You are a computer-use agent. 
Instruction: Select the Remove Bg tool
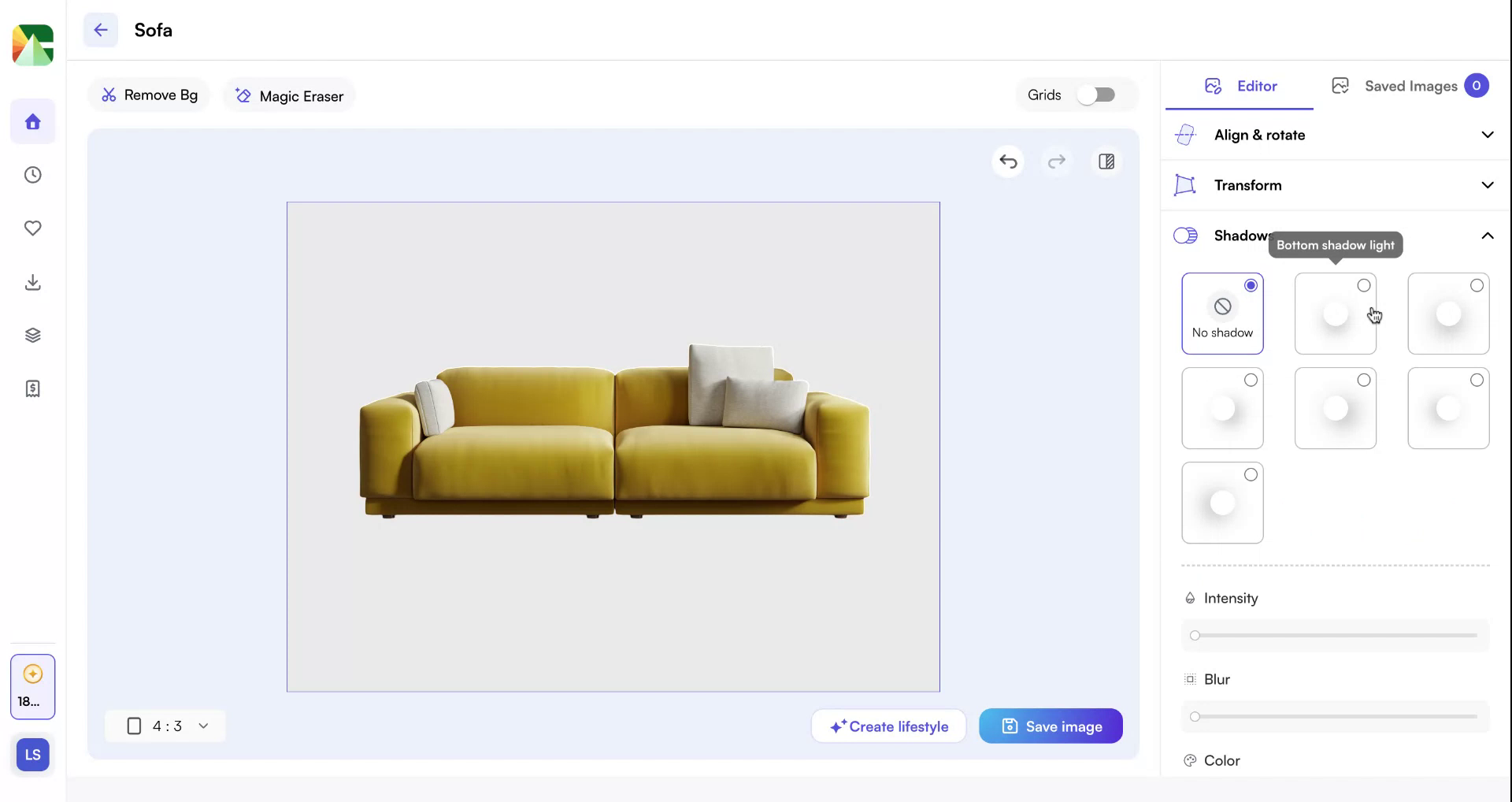pos(149,95)
